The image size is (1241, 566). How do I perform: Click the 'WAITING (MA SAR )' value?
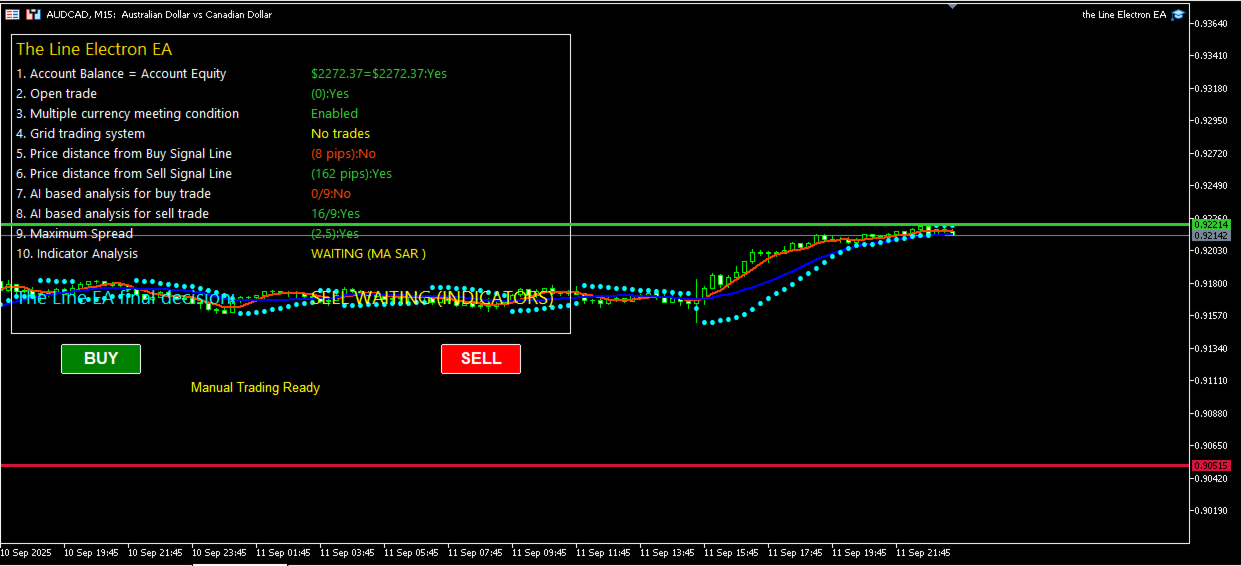[368, 254]
